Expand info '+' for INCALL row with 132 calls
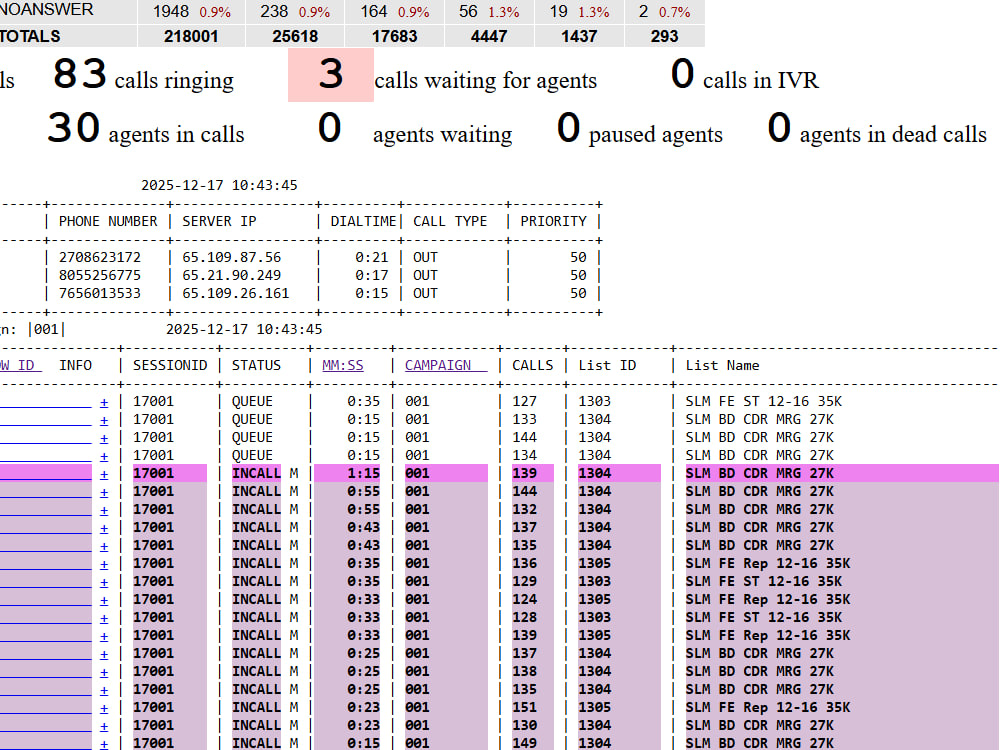Screen dimensions: 1000x750 pyautogui.click(x=104, y=510)
